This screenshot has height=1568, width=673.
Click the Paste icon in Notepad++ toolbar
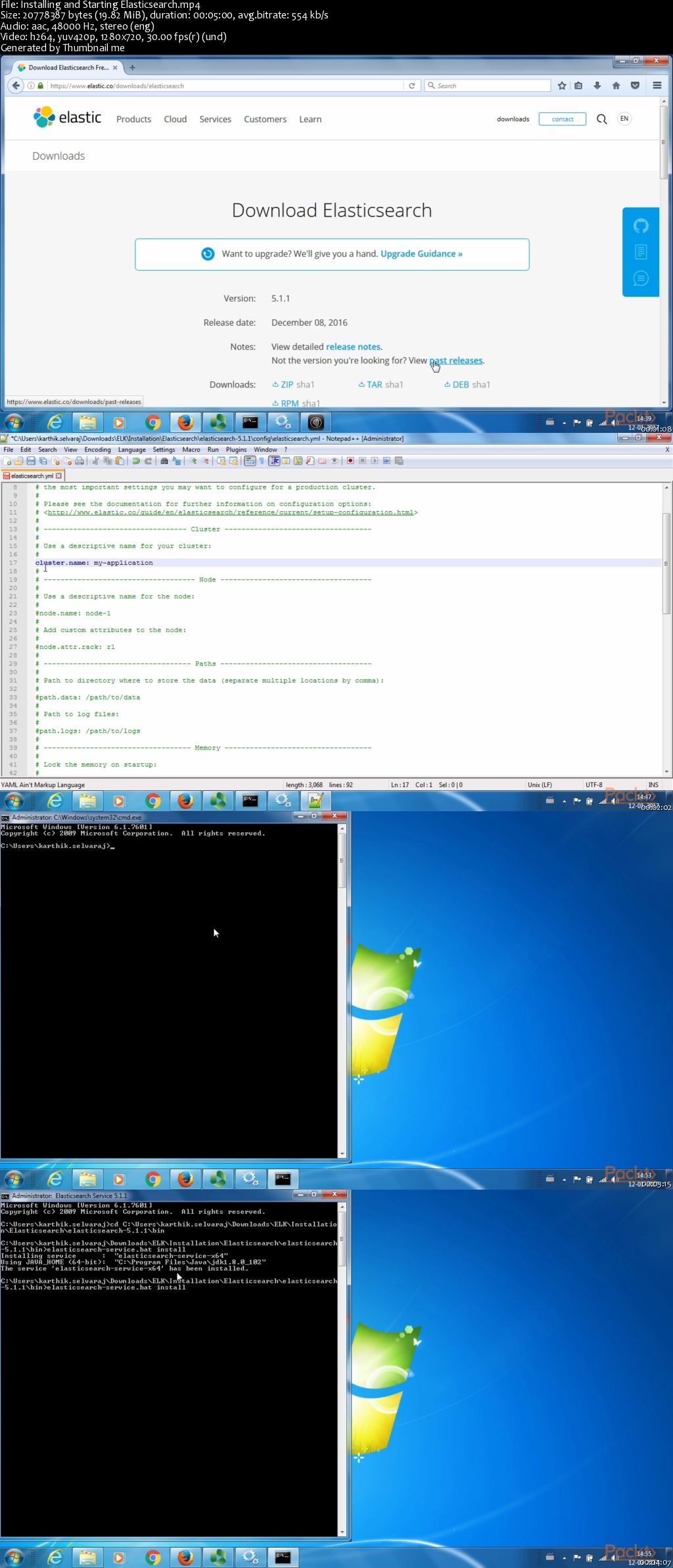coord(120,460)
